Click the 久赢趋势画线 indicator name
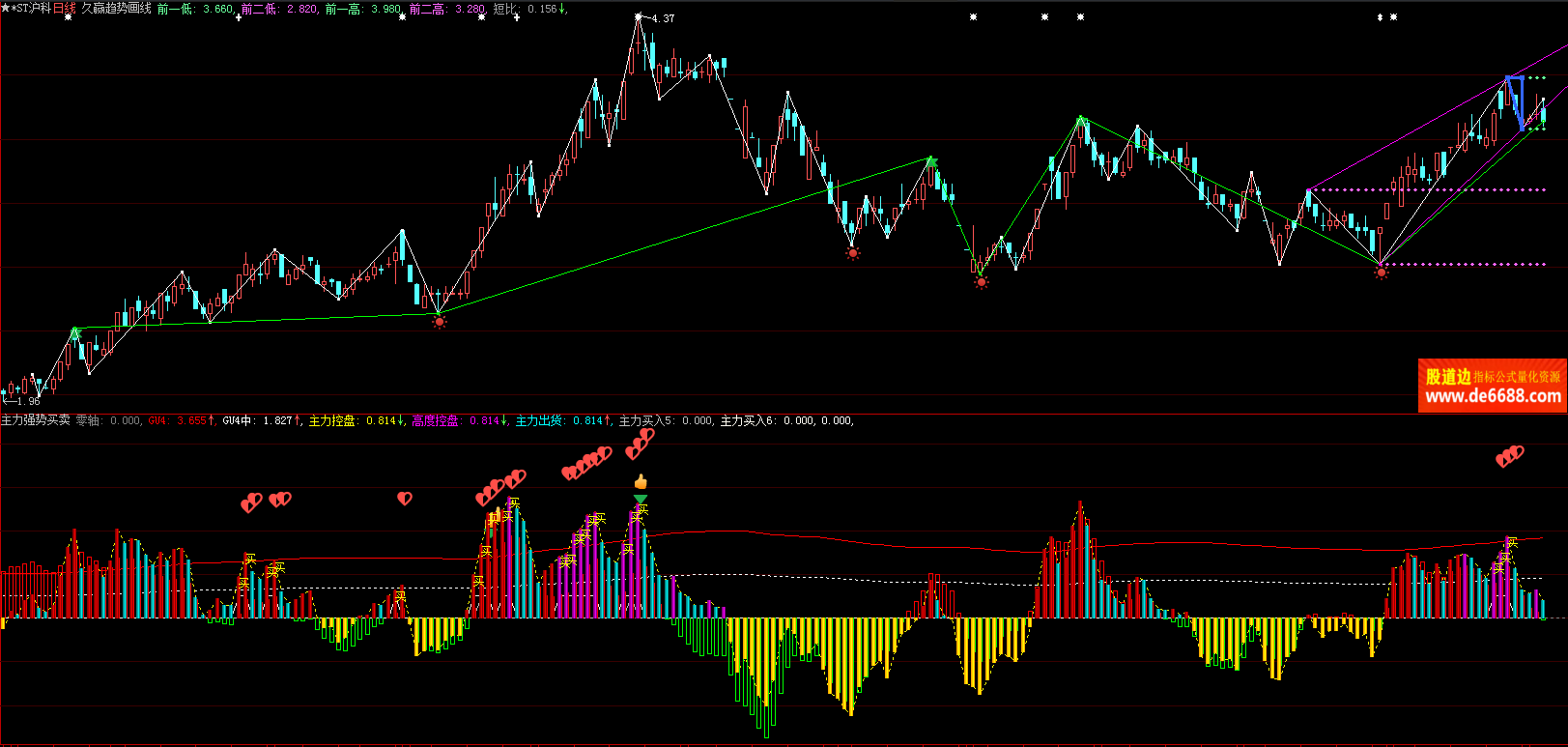 coord(116,9)
